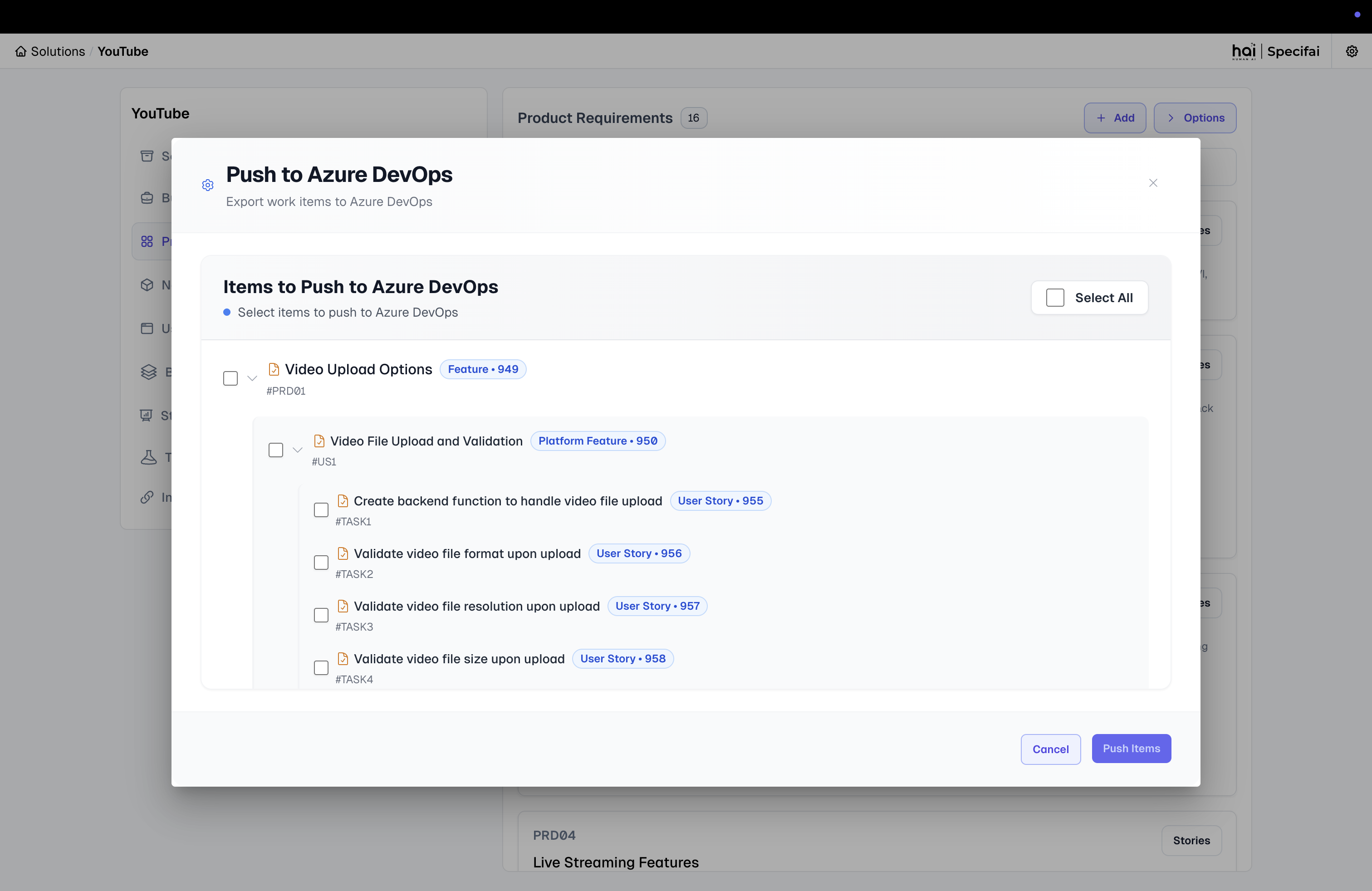Click the #US1 identifier text
1372x891 pixels.
click(x=324, y=462)
